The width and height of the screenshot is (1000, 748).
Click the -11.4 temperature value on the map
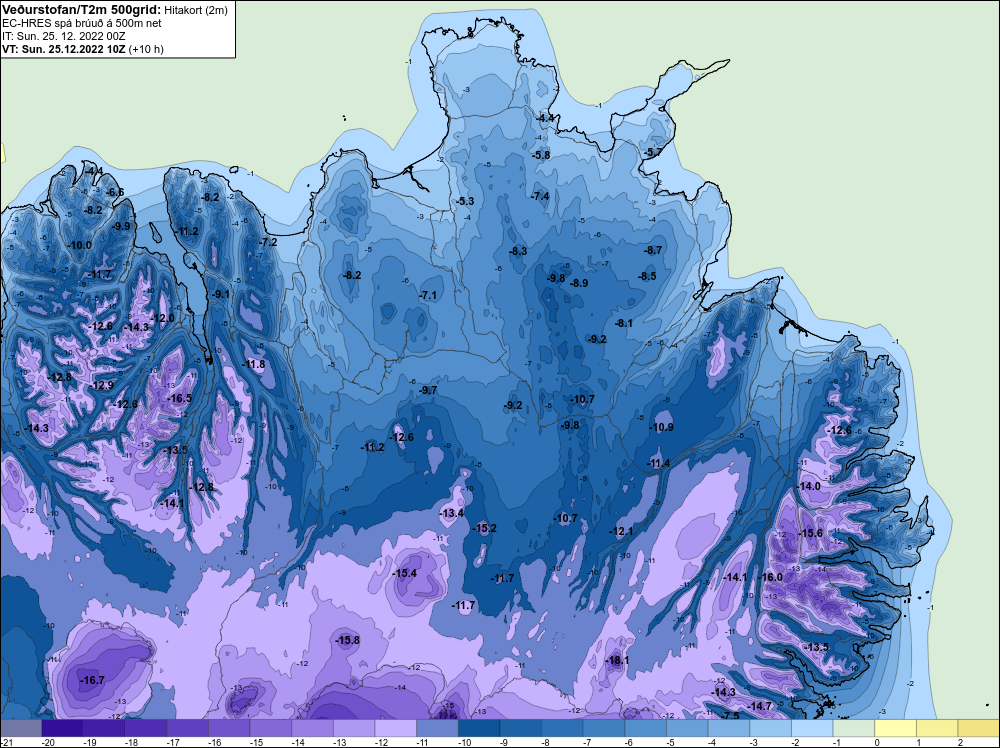coord(658,463)
